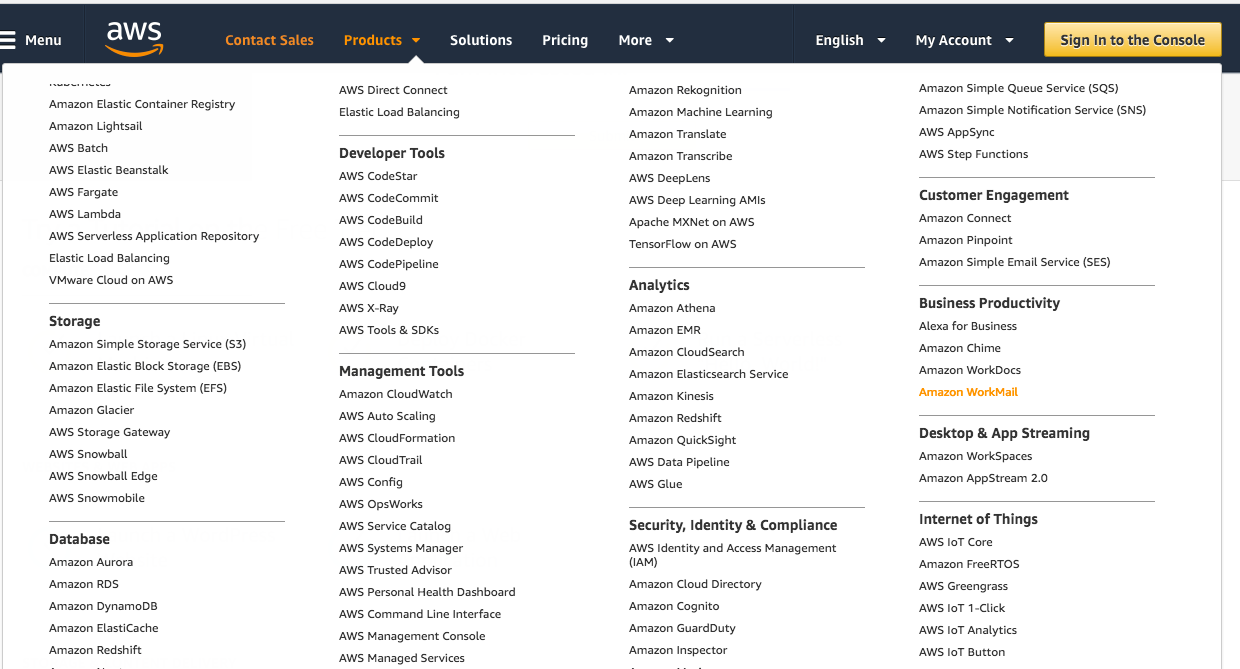
Task: Open Amazon GuardDuty
Action: coord(682,628)
